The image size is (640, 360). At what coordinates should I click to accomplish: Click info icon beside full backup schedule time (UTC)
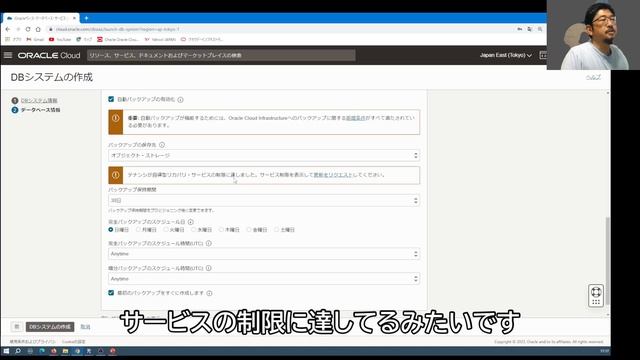click(209, 243)
